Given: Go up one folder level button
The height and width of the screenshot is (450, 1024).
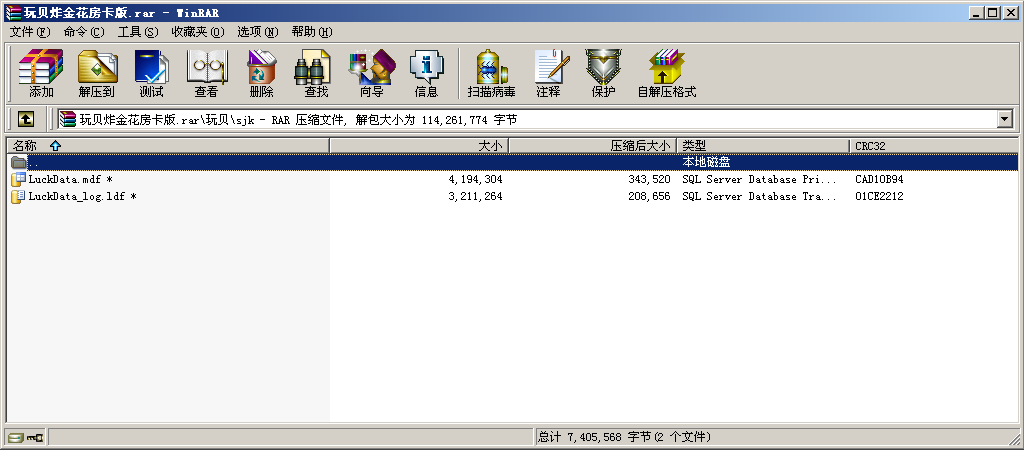Looking at the screenshot, I should 26,119.
